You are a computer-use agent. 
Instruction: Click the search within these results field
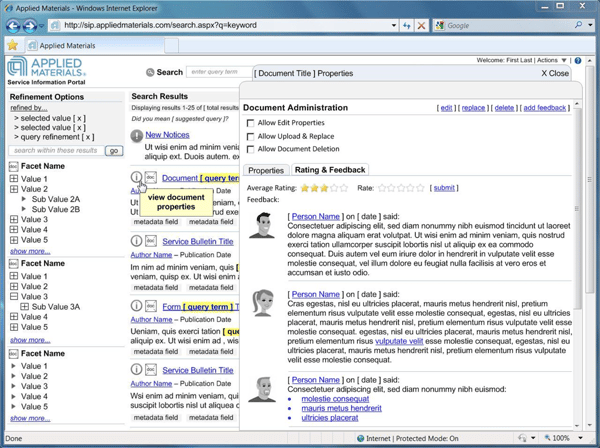tap(56, 151)
